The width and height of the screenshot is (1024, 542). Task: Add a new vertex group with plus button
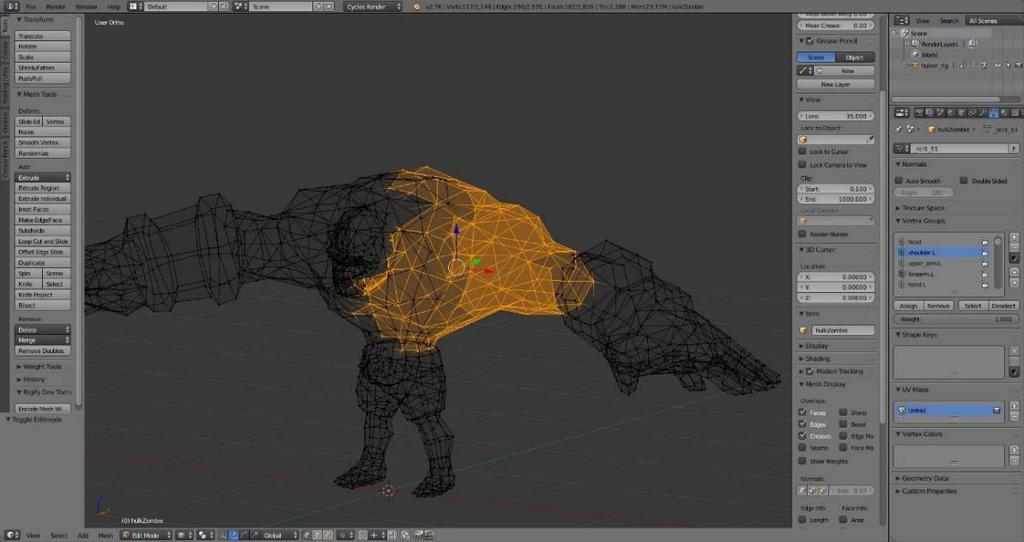[1014, 238]
